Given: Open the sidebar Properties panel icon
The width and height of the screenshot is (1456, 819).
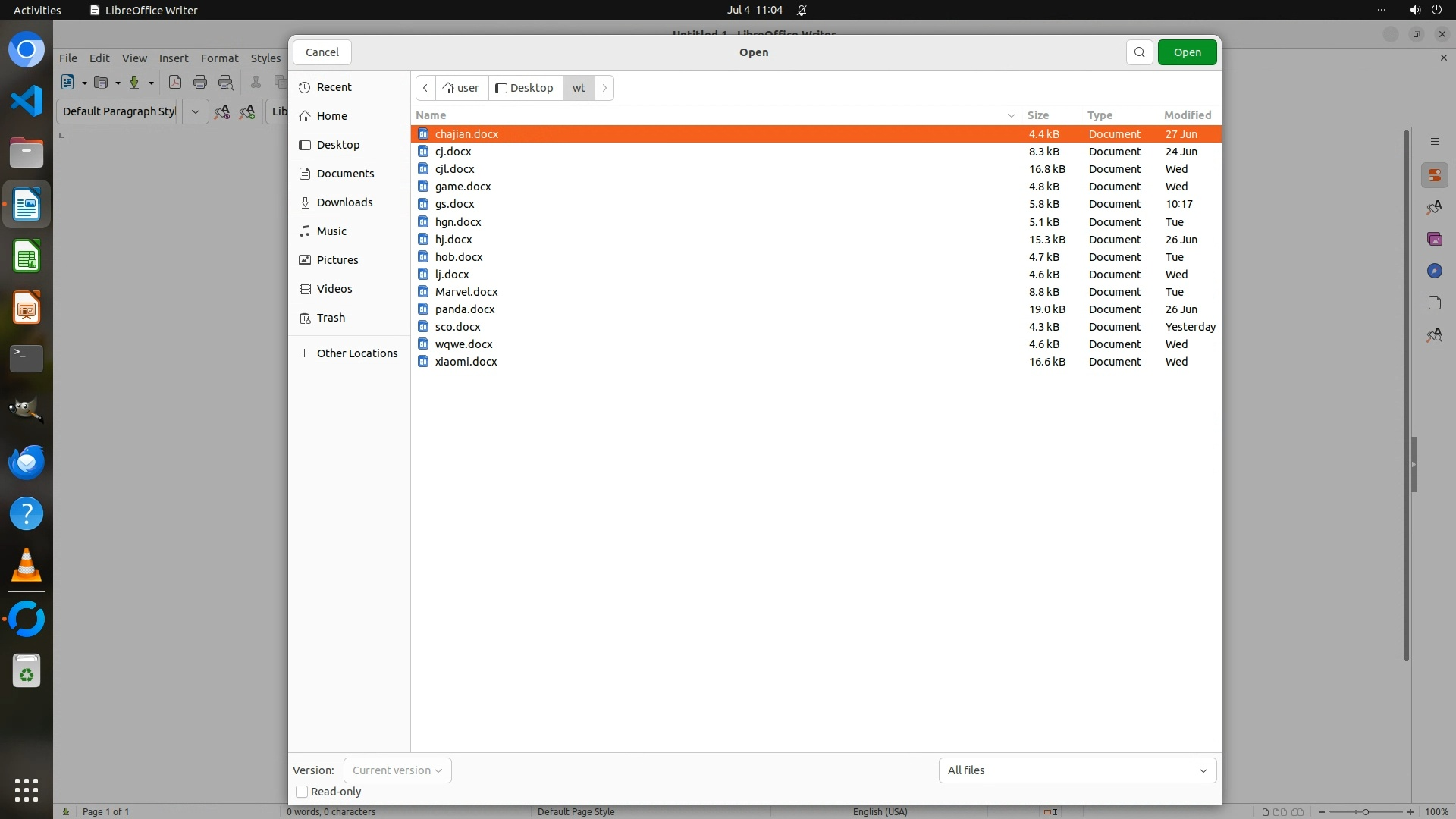Looking at the screenshot, I should point(1434,176).
